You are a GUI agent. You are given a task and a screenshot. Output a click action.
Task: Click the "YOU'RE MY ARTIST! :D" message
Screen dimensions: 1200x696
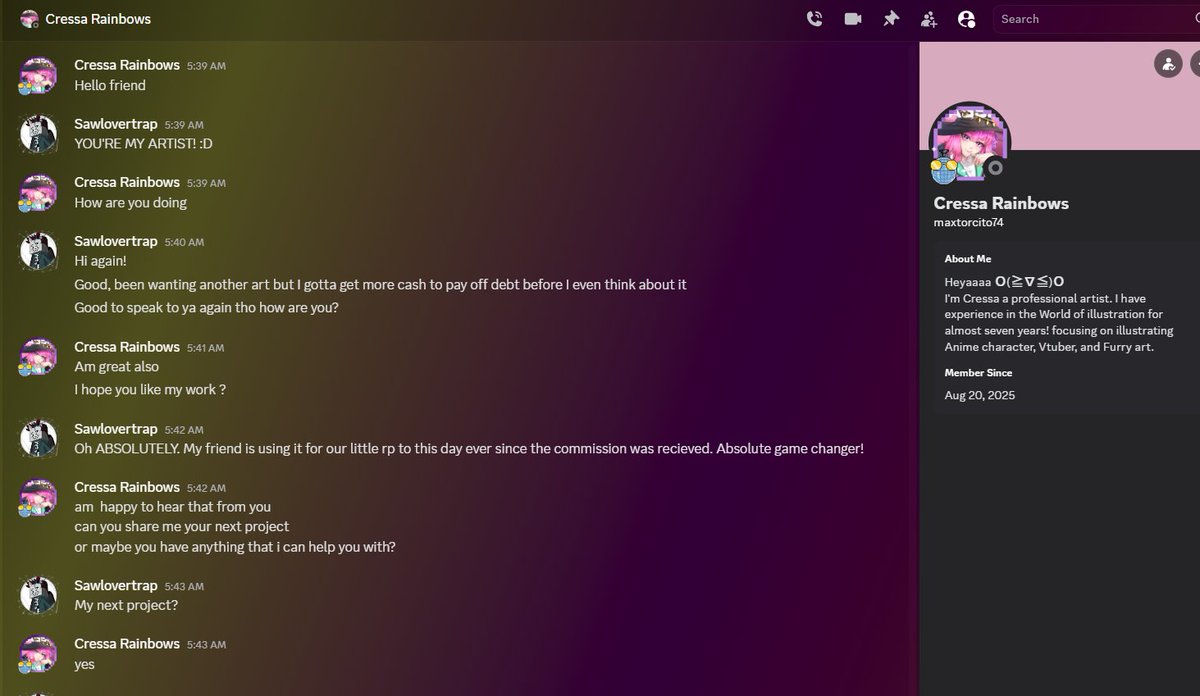pos(143,144)
